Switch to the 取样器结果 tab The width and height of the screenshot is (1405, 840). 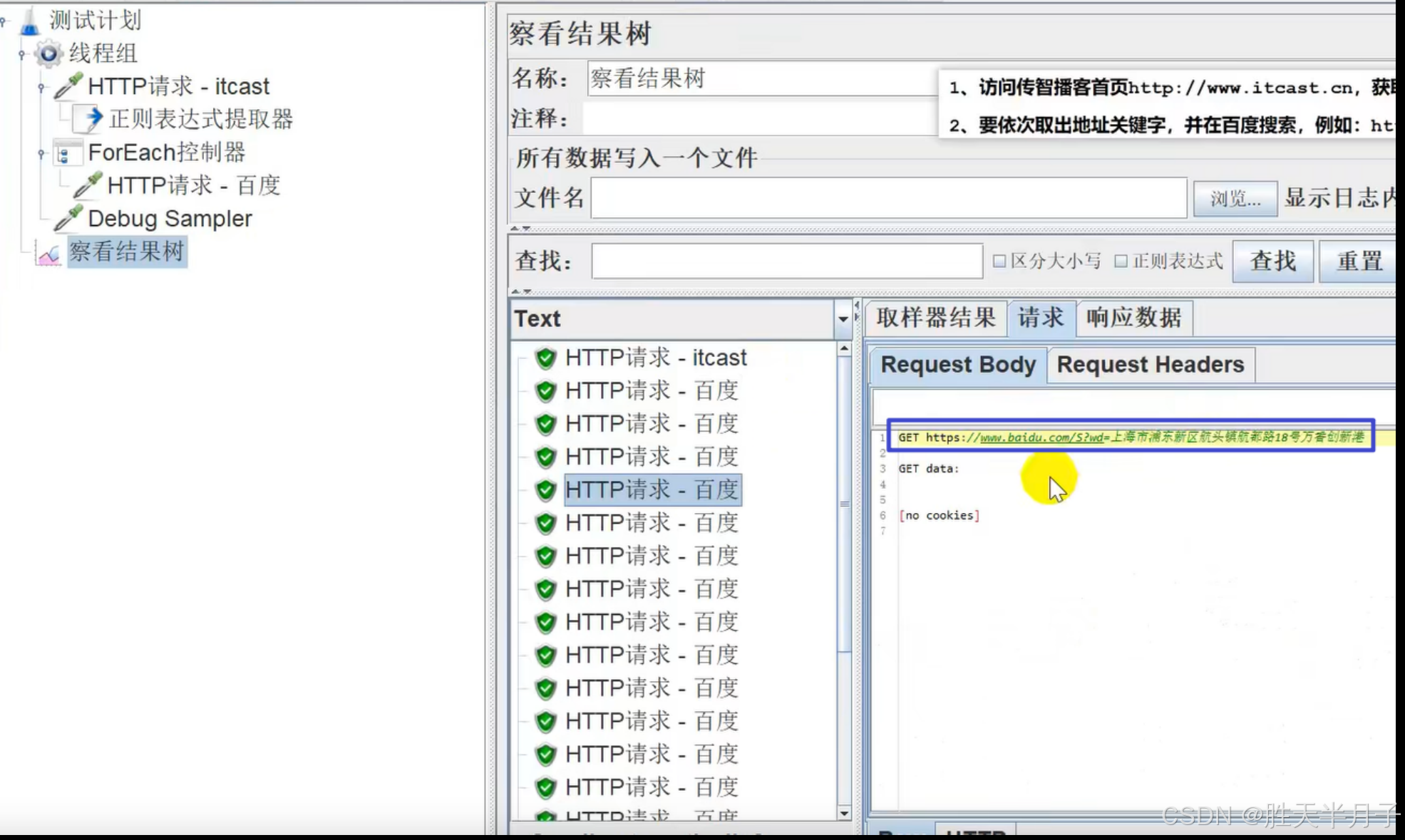[935, 318]
